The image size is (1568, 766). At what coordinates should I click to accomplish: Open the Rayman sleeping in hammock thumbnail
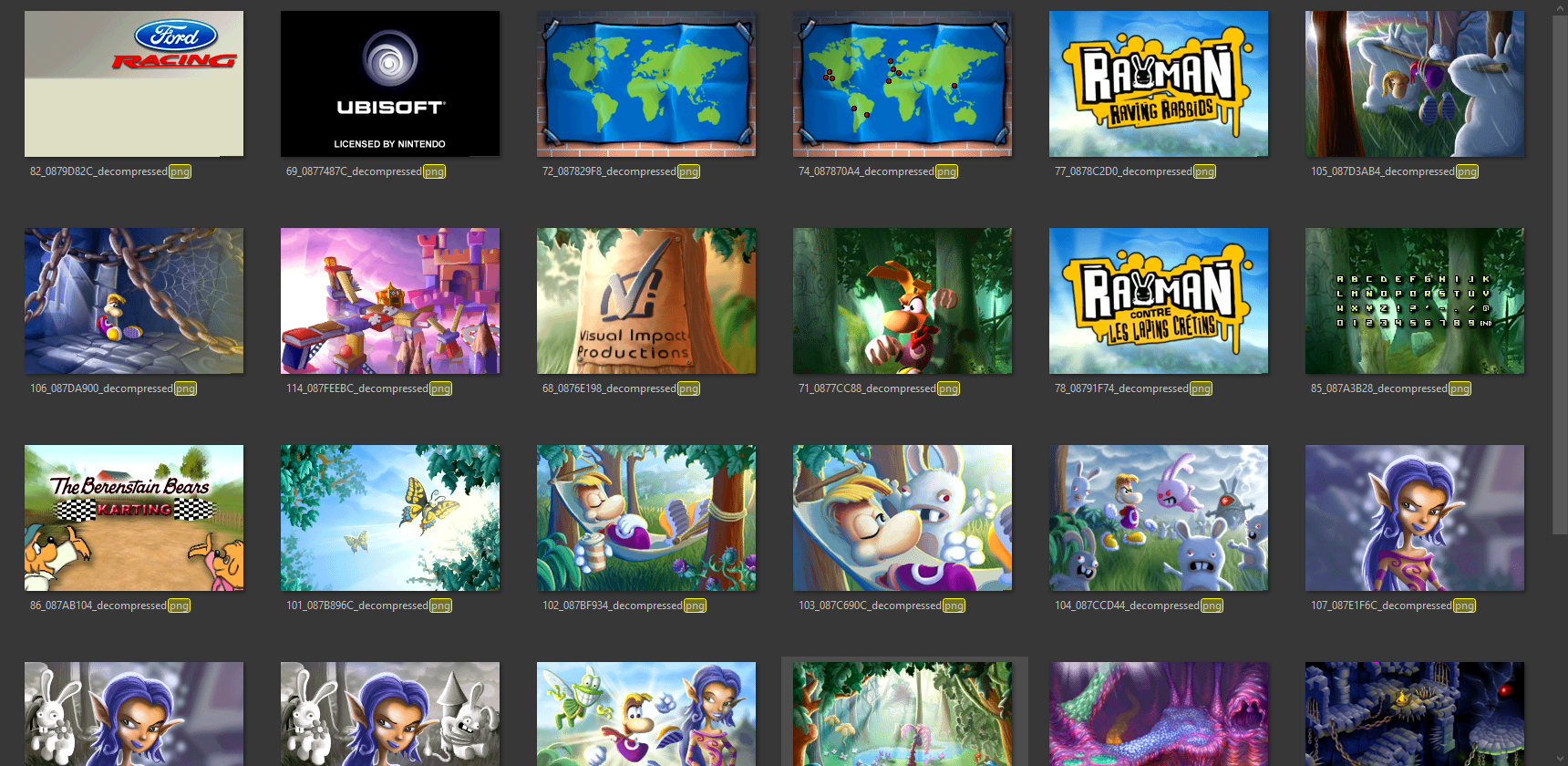click(x=646, y=518)
